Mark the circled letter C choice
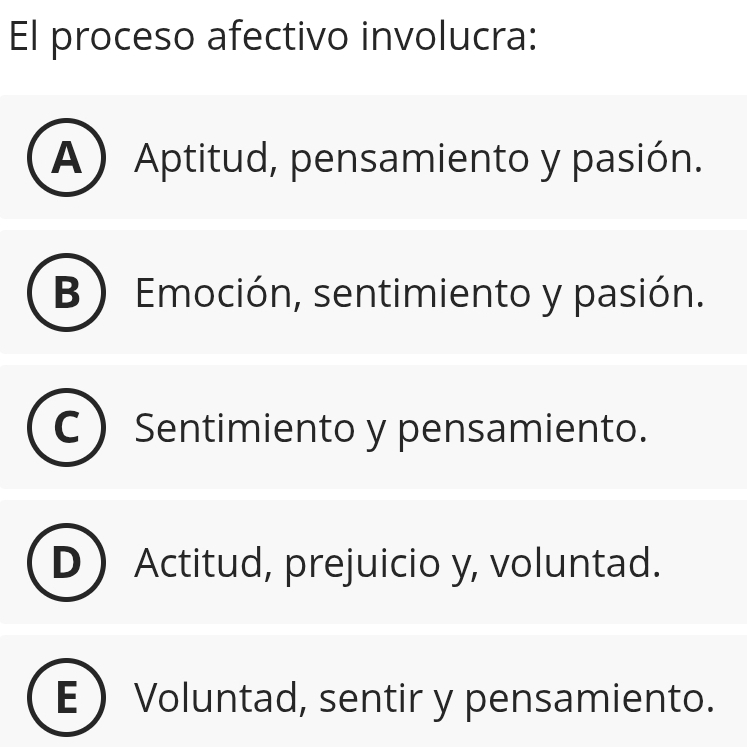747x747 pixels. pos(66,428)
